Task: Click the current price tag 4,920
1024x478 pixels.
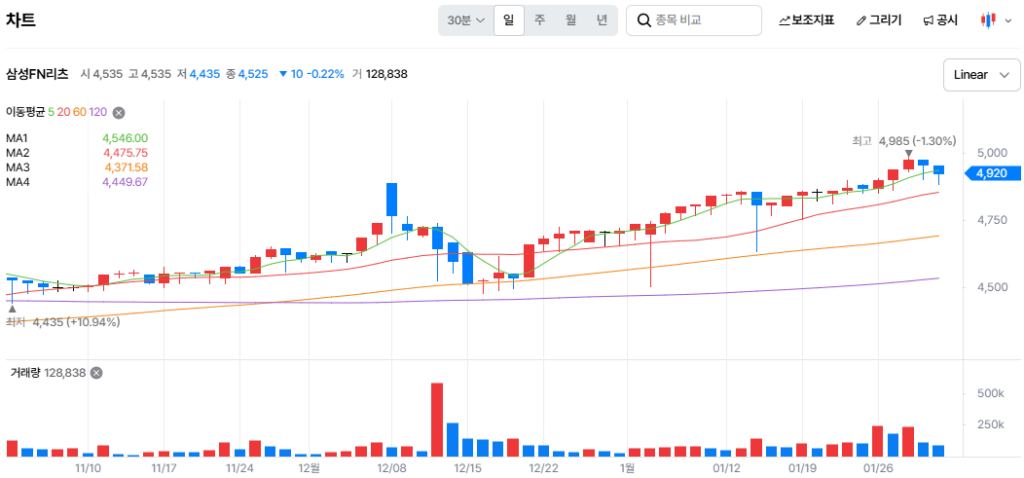Action: pyautogui.click(x=993, y=173)
